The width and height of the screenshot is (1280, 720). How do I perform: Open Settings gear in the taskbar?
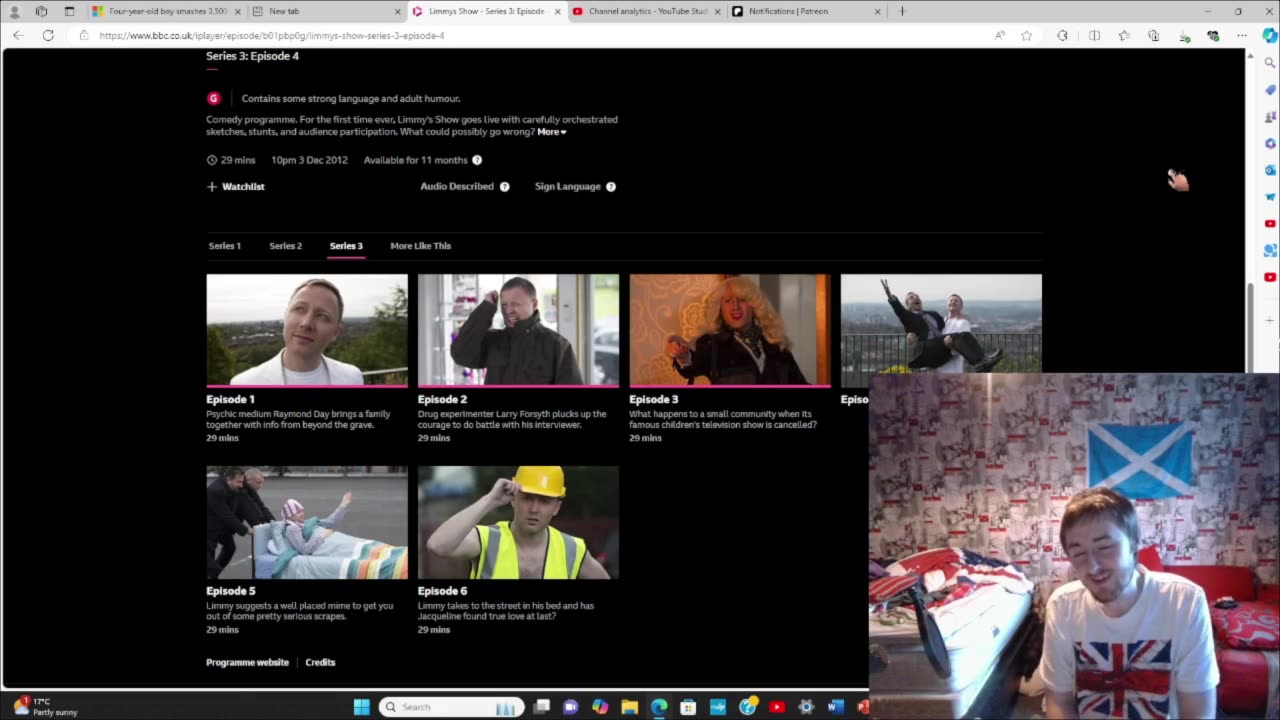807,707
